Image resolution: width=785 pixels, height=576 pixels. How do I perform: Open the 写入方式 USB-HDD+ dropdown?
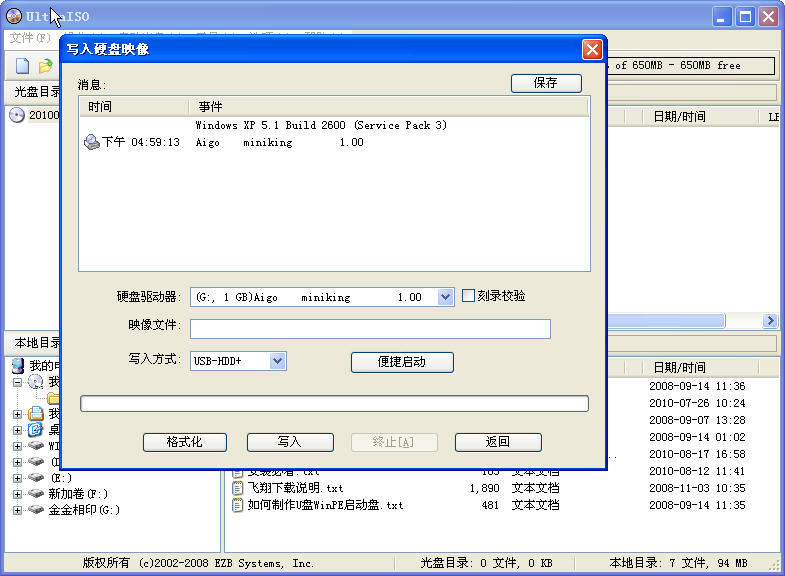(278, 361)
